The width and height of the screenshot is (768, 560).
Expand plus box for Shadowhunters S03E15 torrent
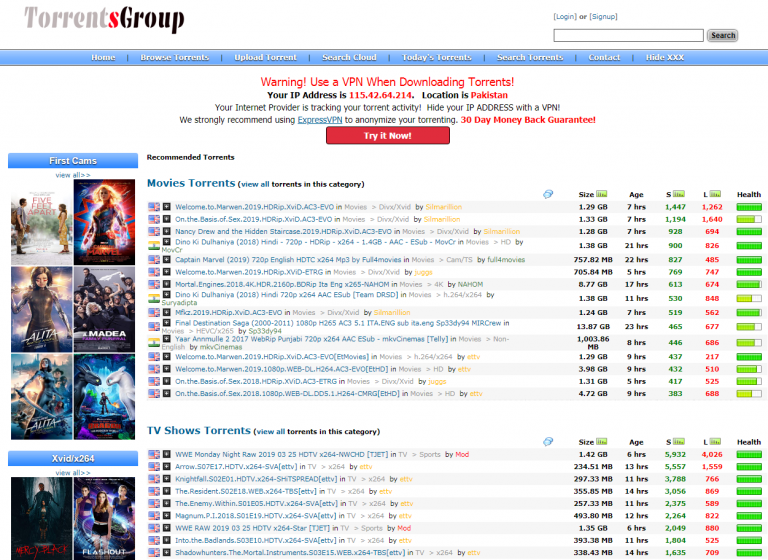[167, 552]
